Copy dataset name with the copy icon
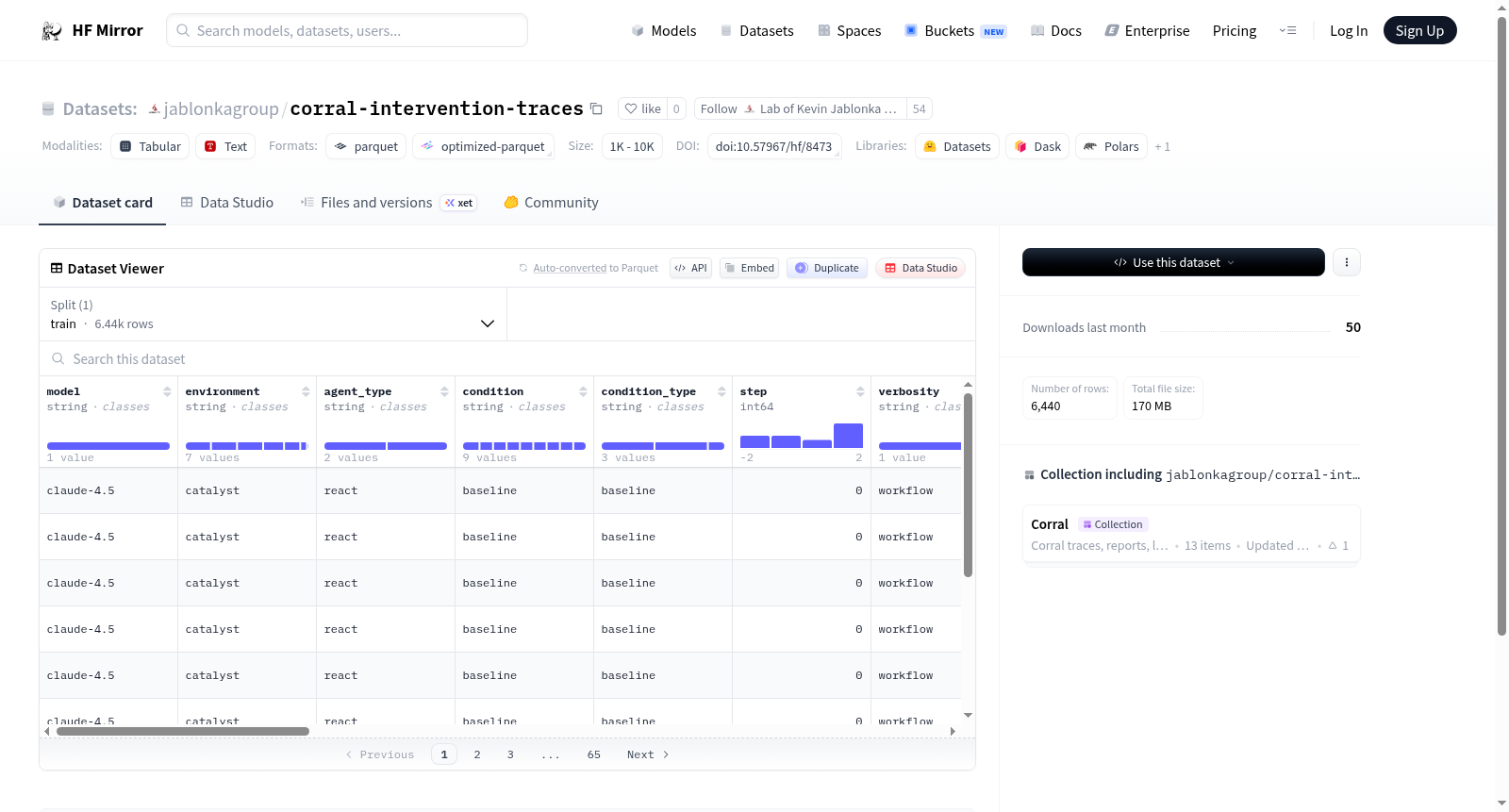1509x812 pixels. pos(596,108)
